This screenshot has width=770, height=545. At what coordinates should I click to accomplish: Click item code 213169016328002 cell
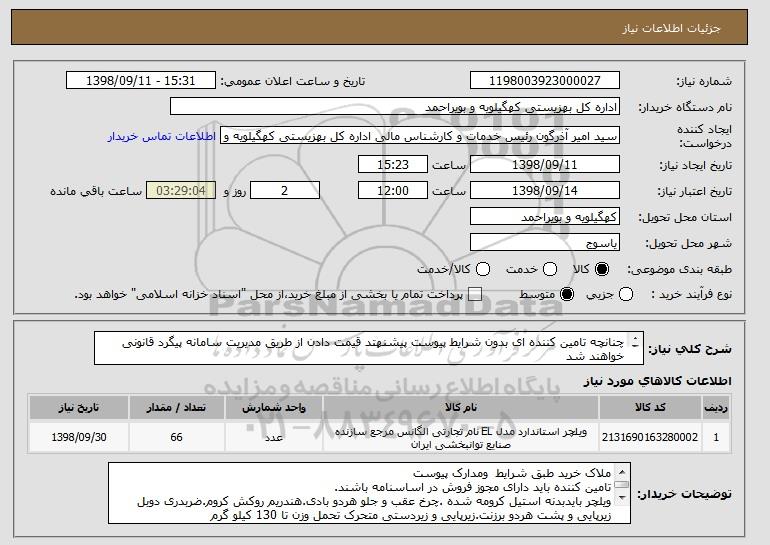click(650, 437)
